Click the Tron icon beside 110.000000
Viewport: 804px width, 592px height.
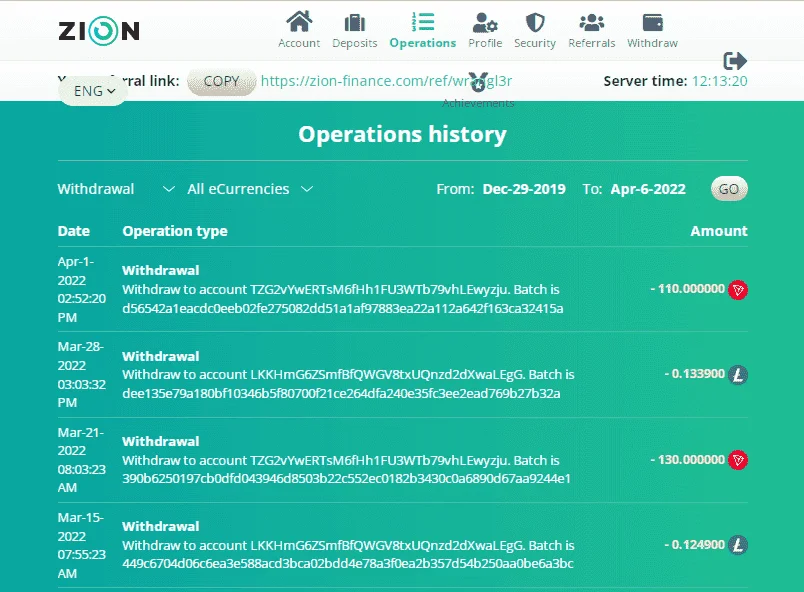738,290
